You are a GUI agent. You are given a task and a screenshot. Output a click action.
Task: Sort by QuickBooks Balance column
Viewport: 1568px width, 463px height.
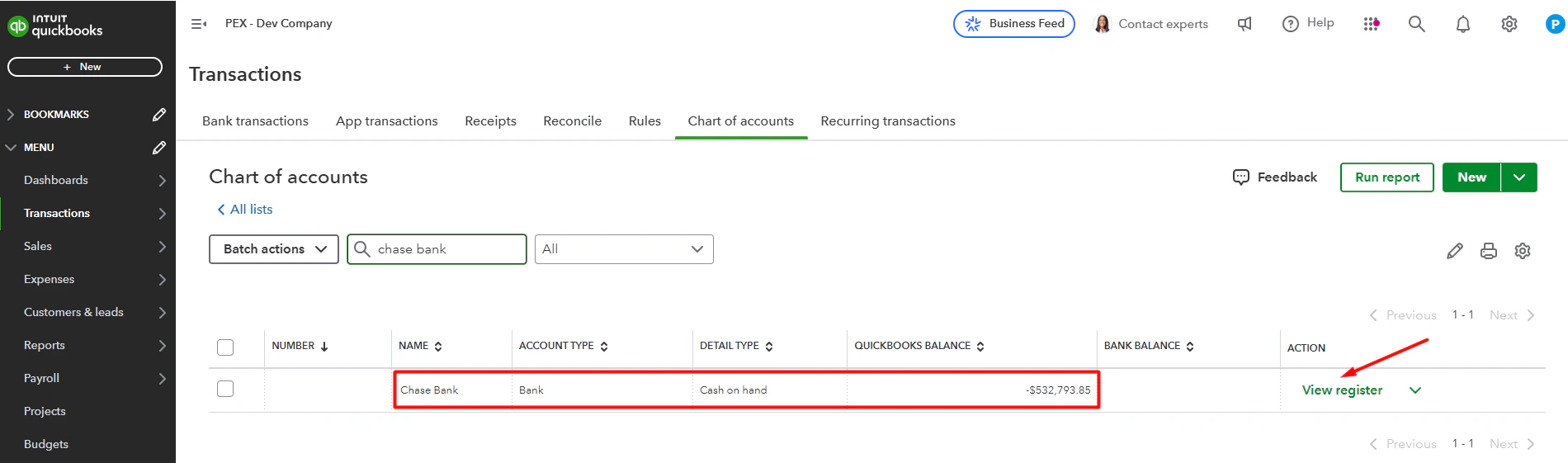(980, 347)
